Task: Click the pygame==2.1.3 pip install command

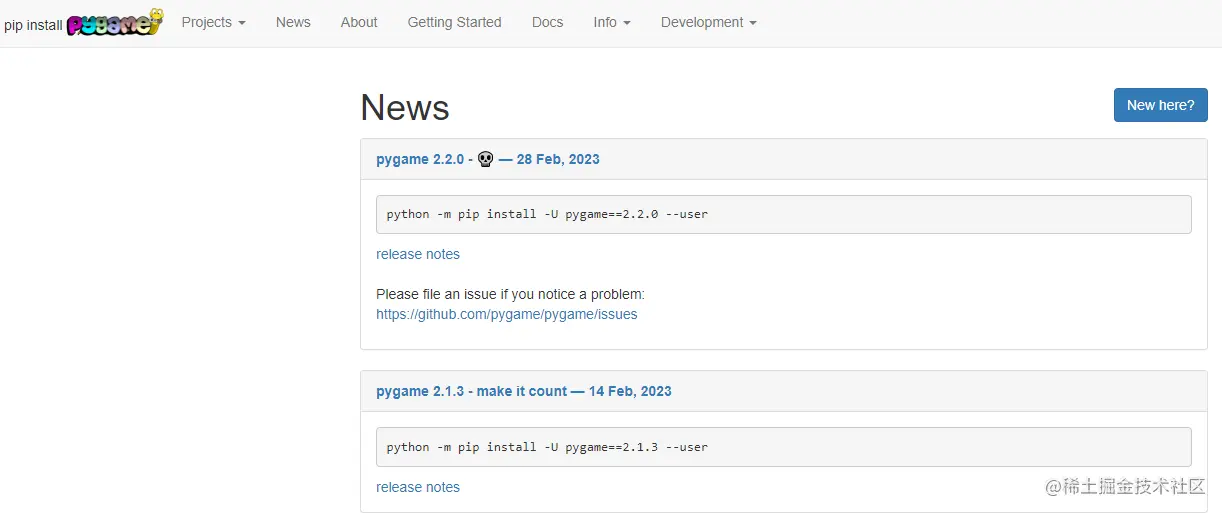Action: coord(784,447)
